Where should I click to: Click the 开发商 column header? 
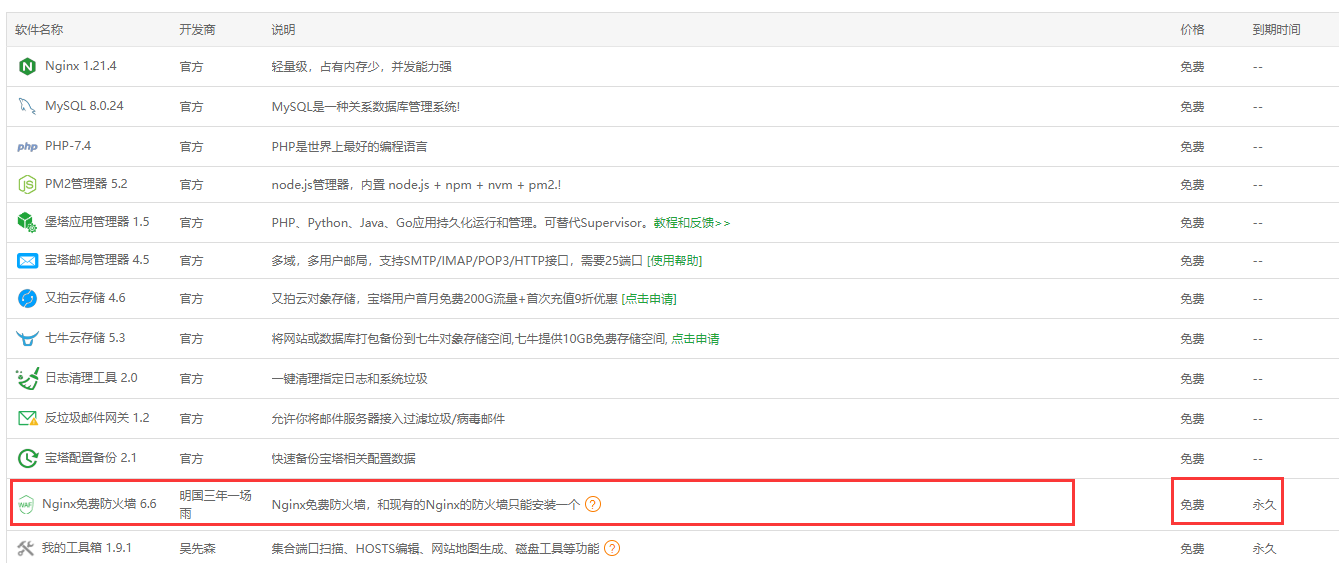197,30
